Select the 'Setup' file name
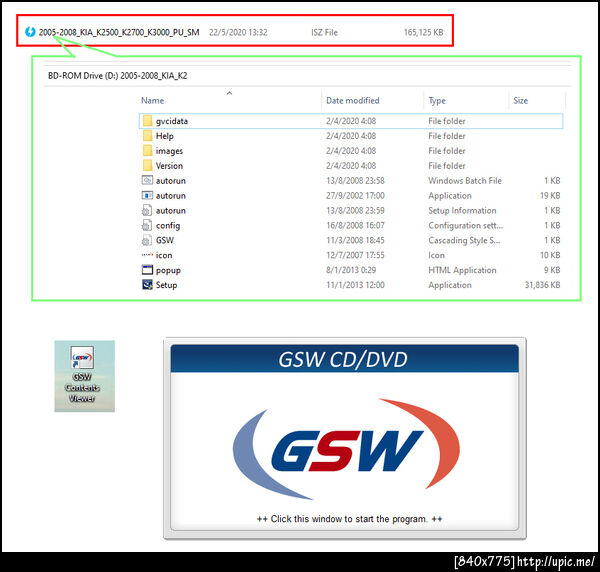 coord(166,285)
